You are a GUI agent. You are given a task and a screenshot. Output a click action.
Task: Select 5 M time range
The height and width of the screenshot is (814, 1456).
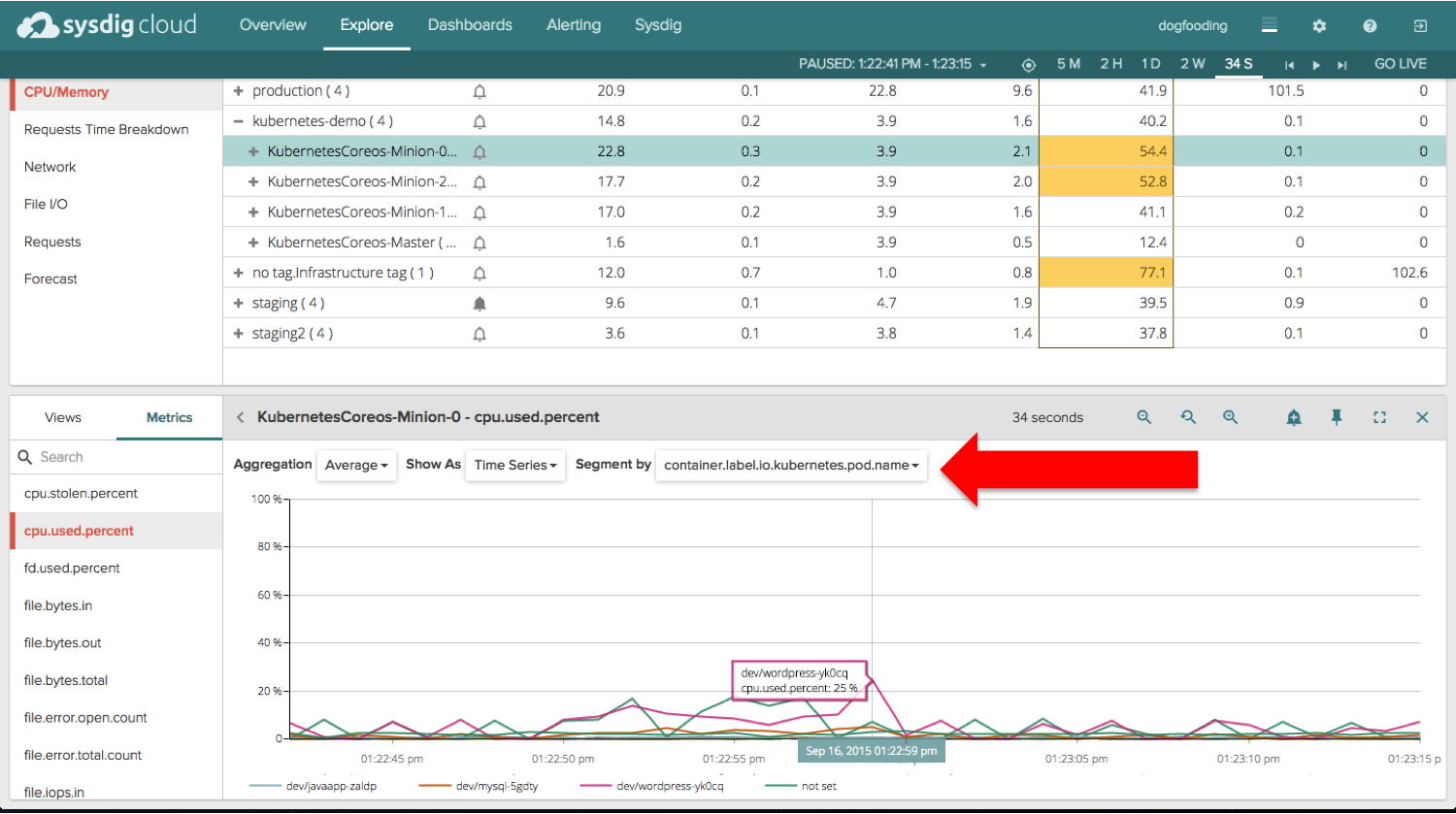point(1069,64)
